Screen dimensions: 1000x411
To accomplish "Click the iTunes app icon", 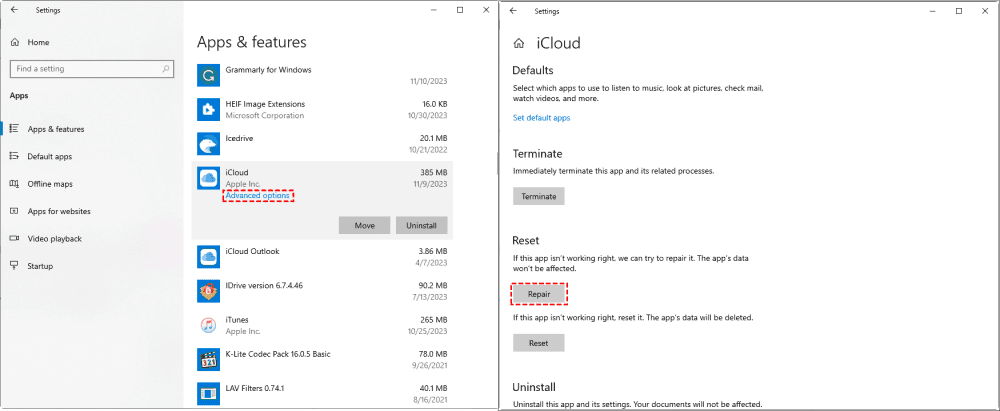I will tap(209, 325).
